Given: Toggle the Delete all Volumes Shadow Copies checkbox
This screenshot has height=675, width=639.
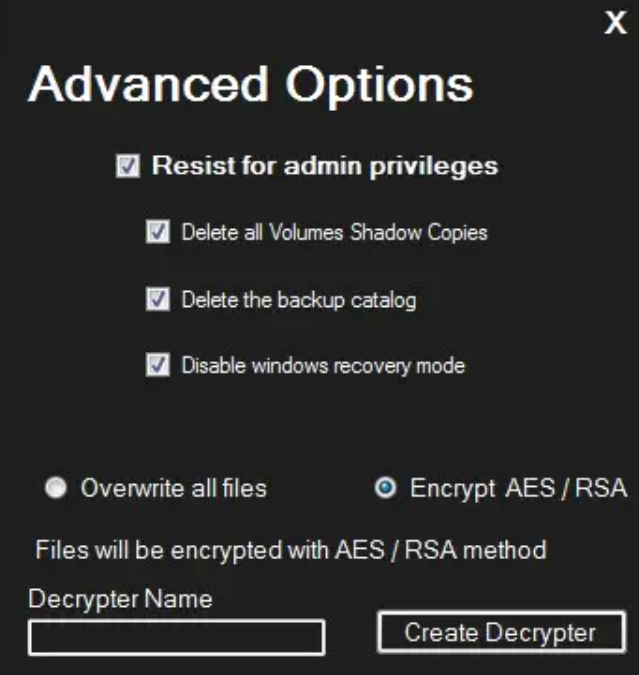Looking at the screenshot, I should pos(157,233).
